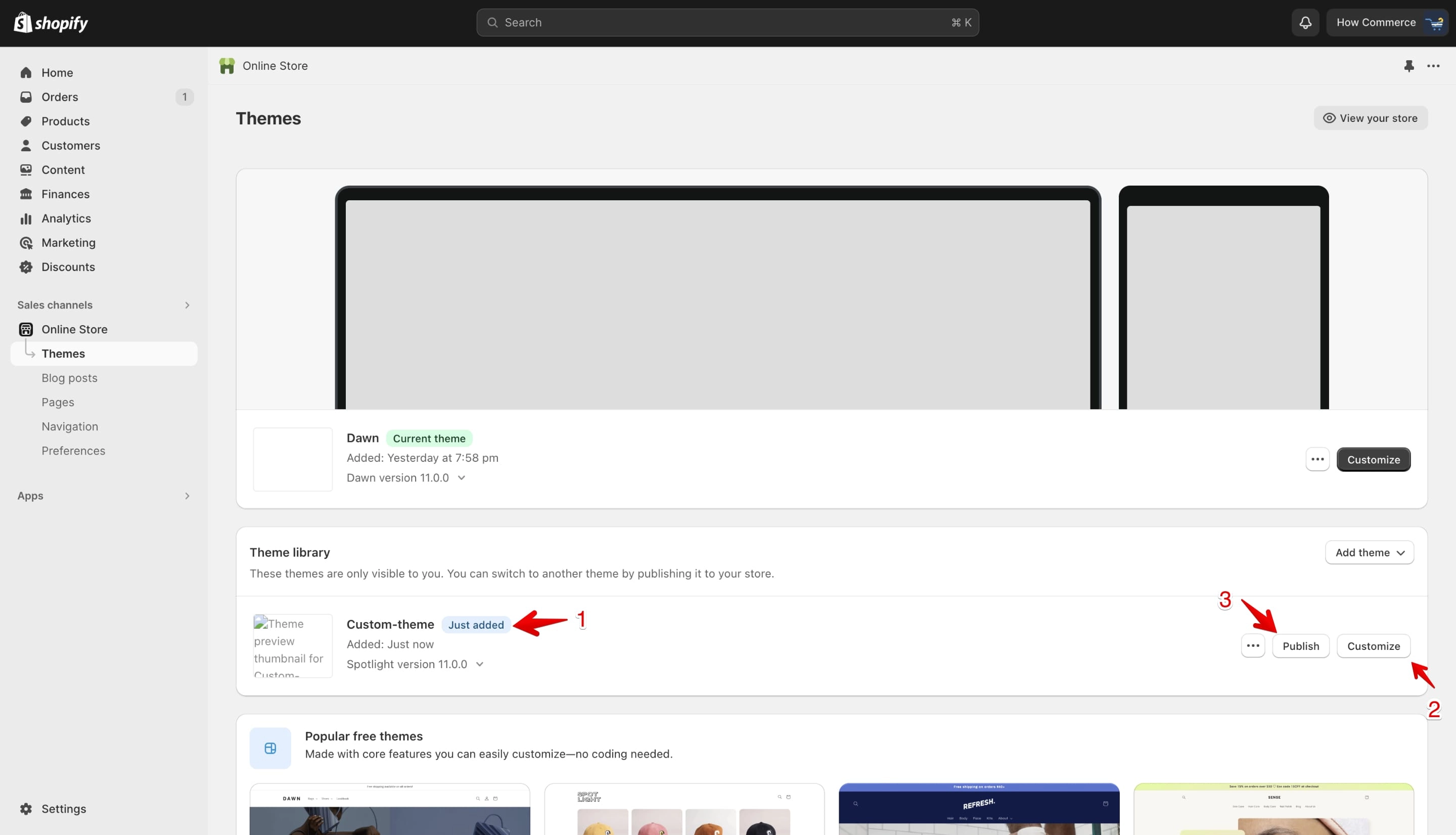Open Navigation under Online Store
This screenshot has width=1456, height=835.
tap(70, 427)
